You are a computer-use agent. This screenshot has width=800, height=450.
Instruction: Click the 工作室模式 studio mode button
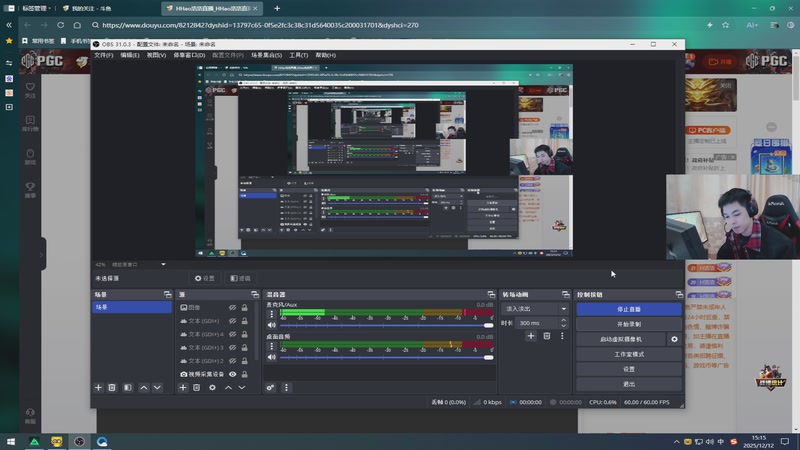629,354
